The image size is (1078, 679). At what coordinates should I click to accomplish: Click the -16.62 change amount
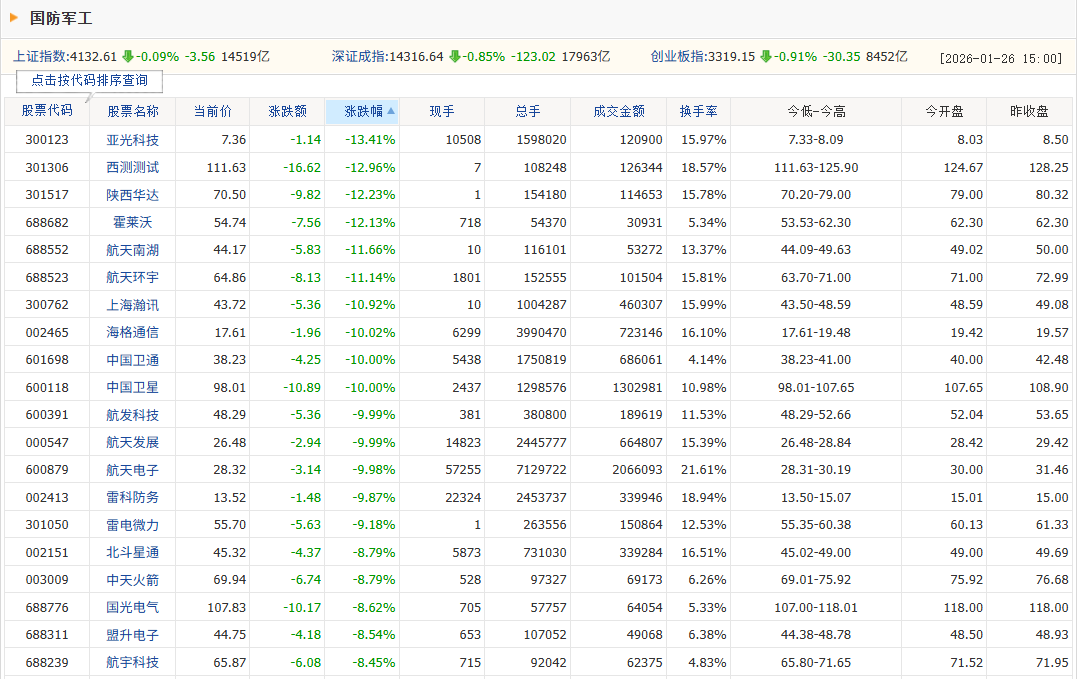point(302,167)
